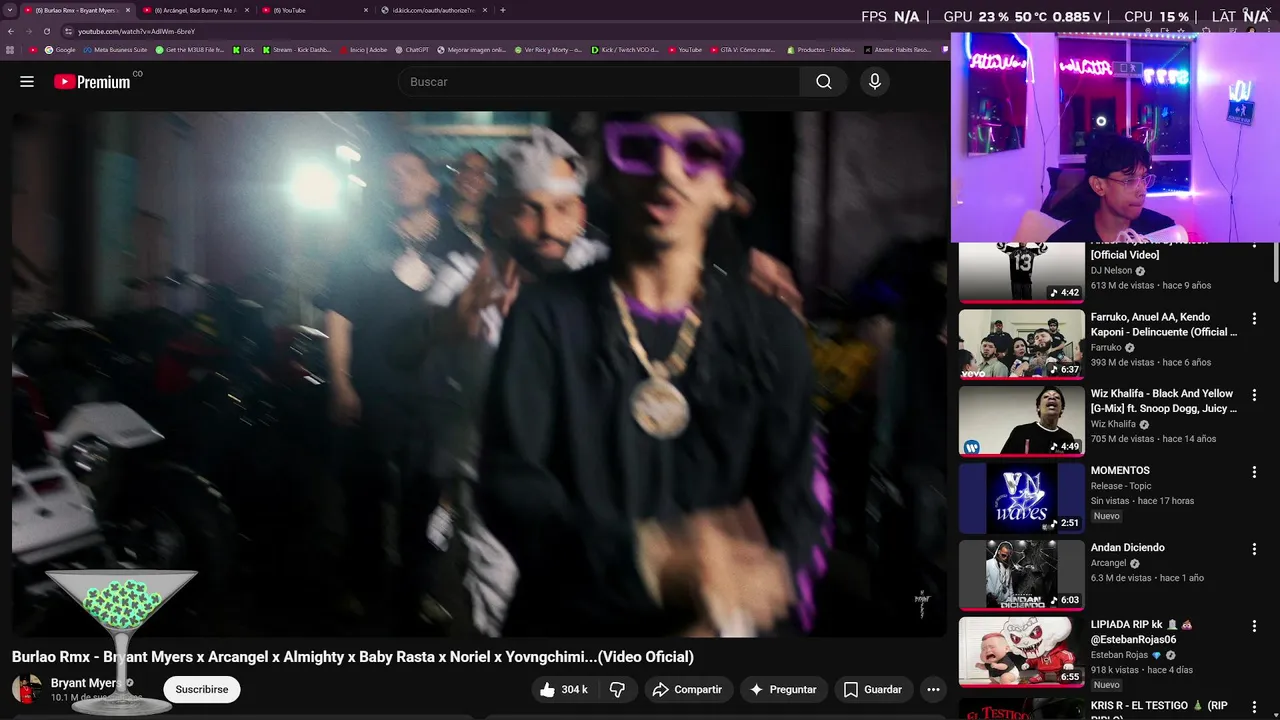Open options menu for MOMENTOS video

point(1254,472)
